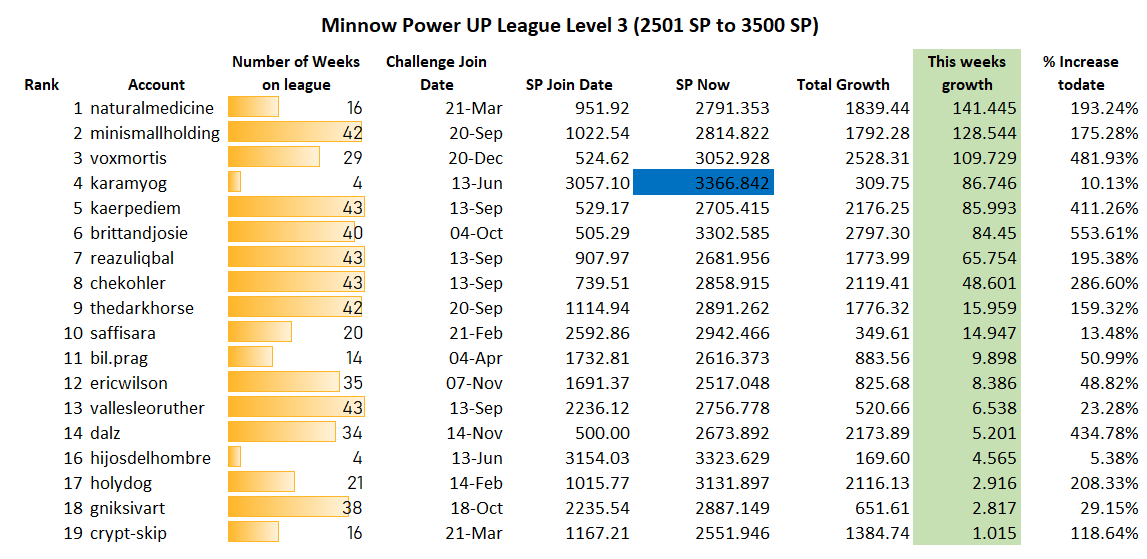Click the Total Growth column header

point(843,84)
